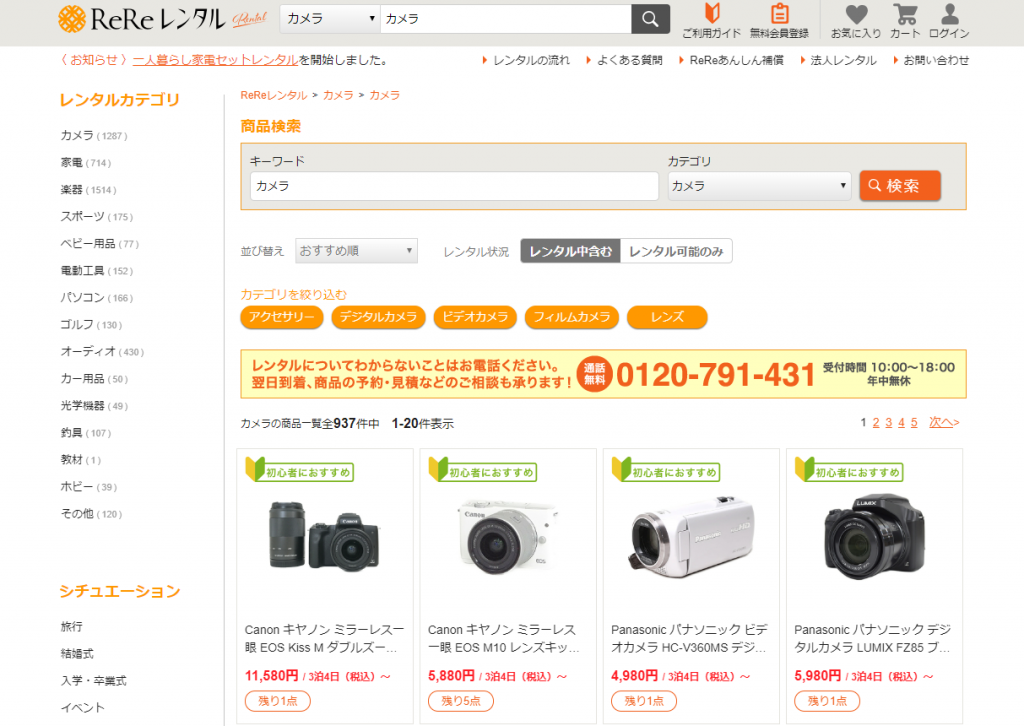Select ゴルフ category in sidebar
Image resolution: width=1024 pixels, height=726 pixels.
(91, 324)
